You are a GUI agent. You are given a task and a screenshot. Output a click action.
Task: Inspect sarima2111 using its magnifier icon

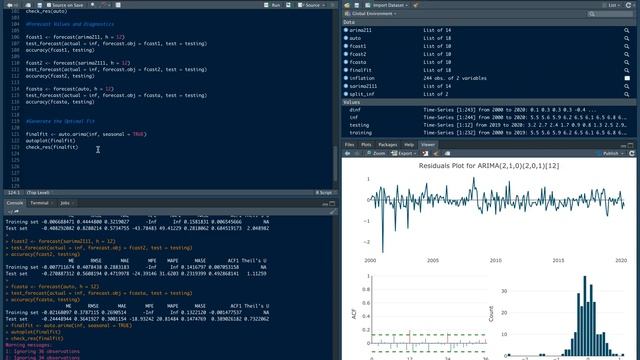pos(627,86)
